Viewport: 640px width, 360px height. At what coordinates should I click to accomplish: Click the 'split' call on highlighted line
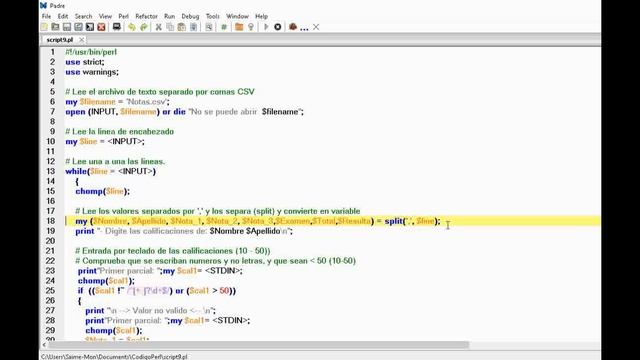coord(393,221)
